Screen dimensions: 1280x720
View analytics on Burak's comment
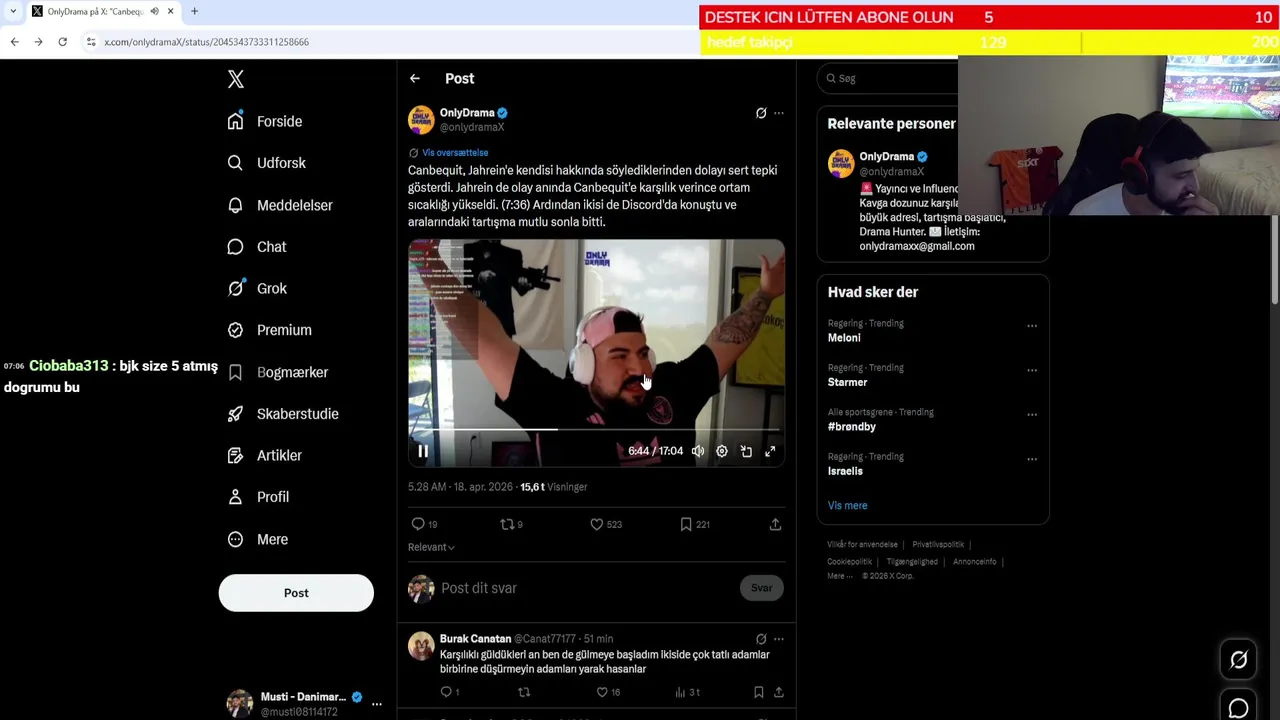tap(687, 692)
